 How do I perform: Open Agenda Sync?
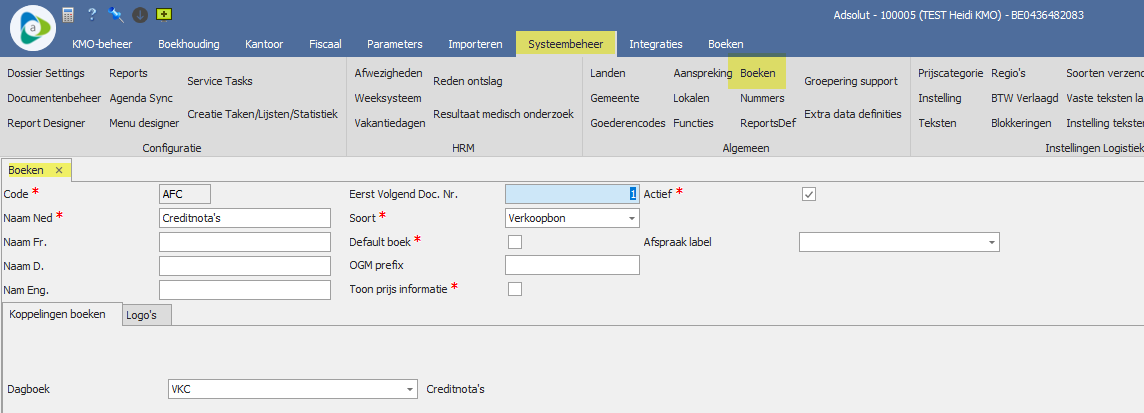pos(142,98)
